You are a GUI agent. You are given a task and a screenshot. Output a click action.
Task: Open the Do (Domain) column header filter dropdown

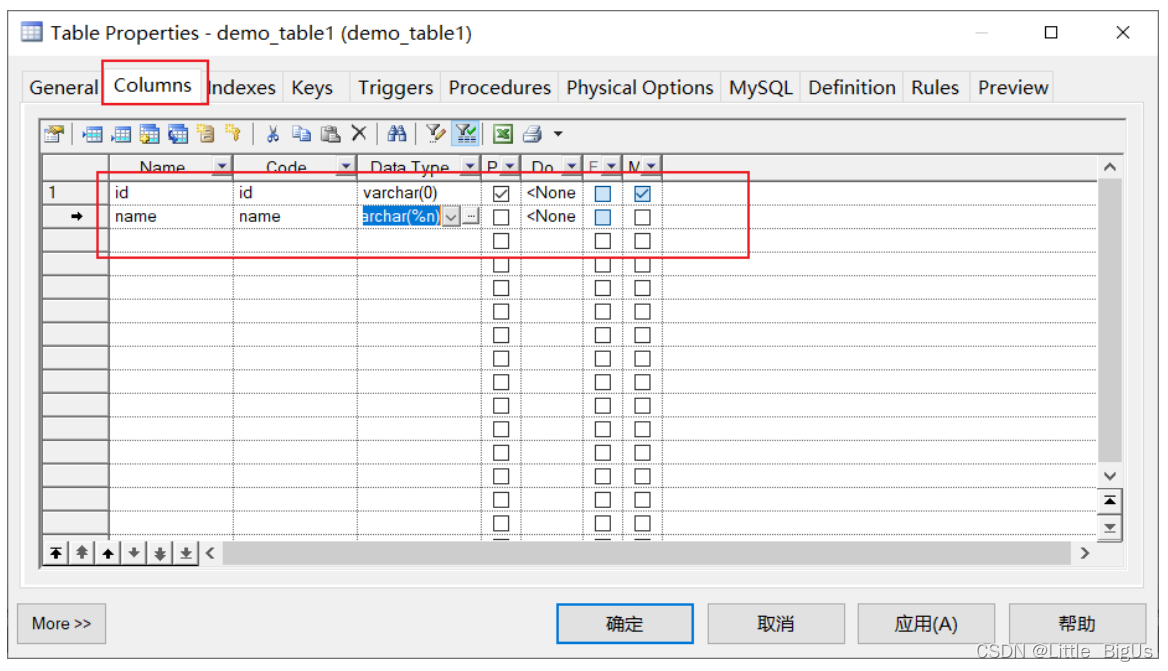571,166
